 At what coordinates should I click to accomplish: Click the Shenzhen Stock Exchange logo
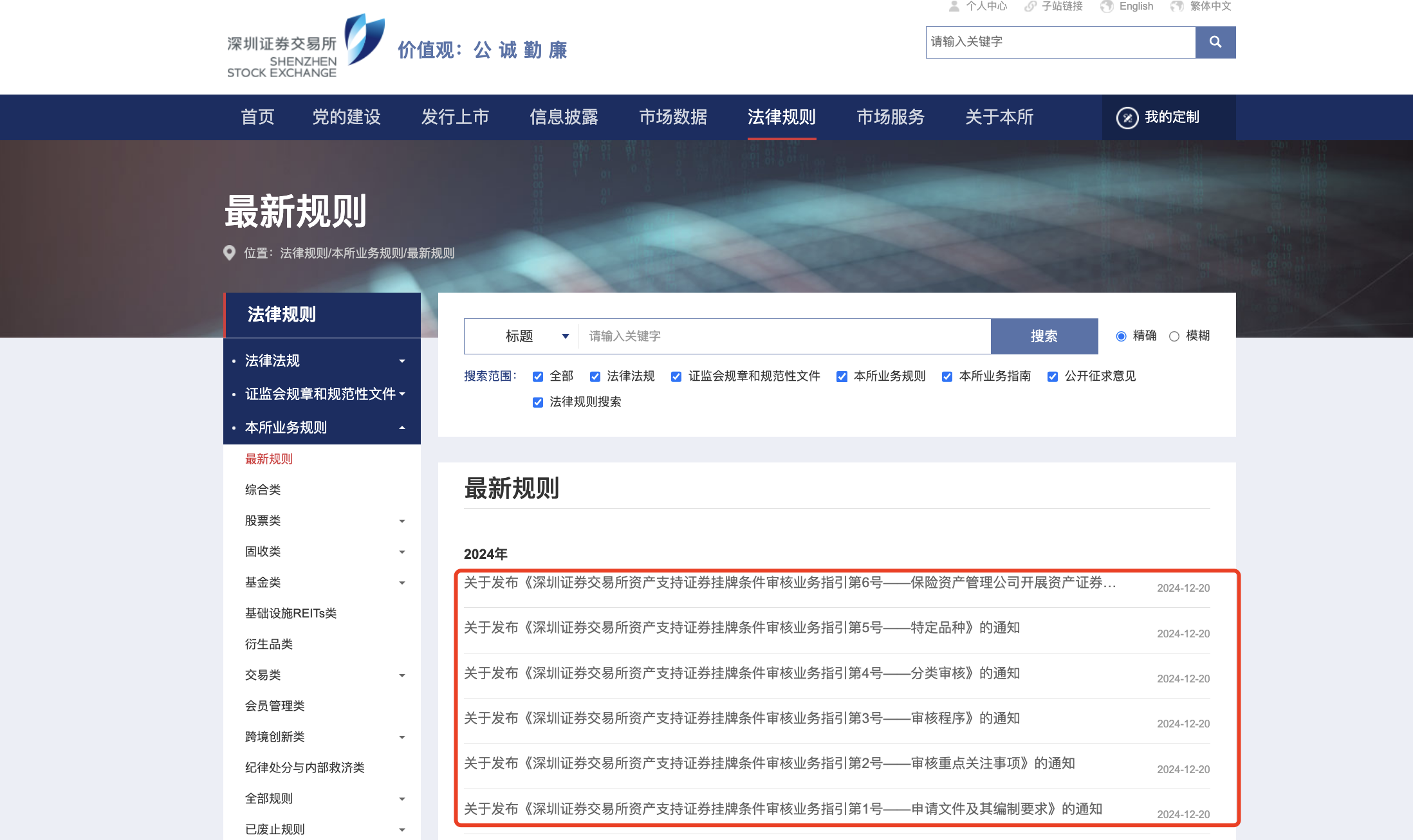click(306, 46)
